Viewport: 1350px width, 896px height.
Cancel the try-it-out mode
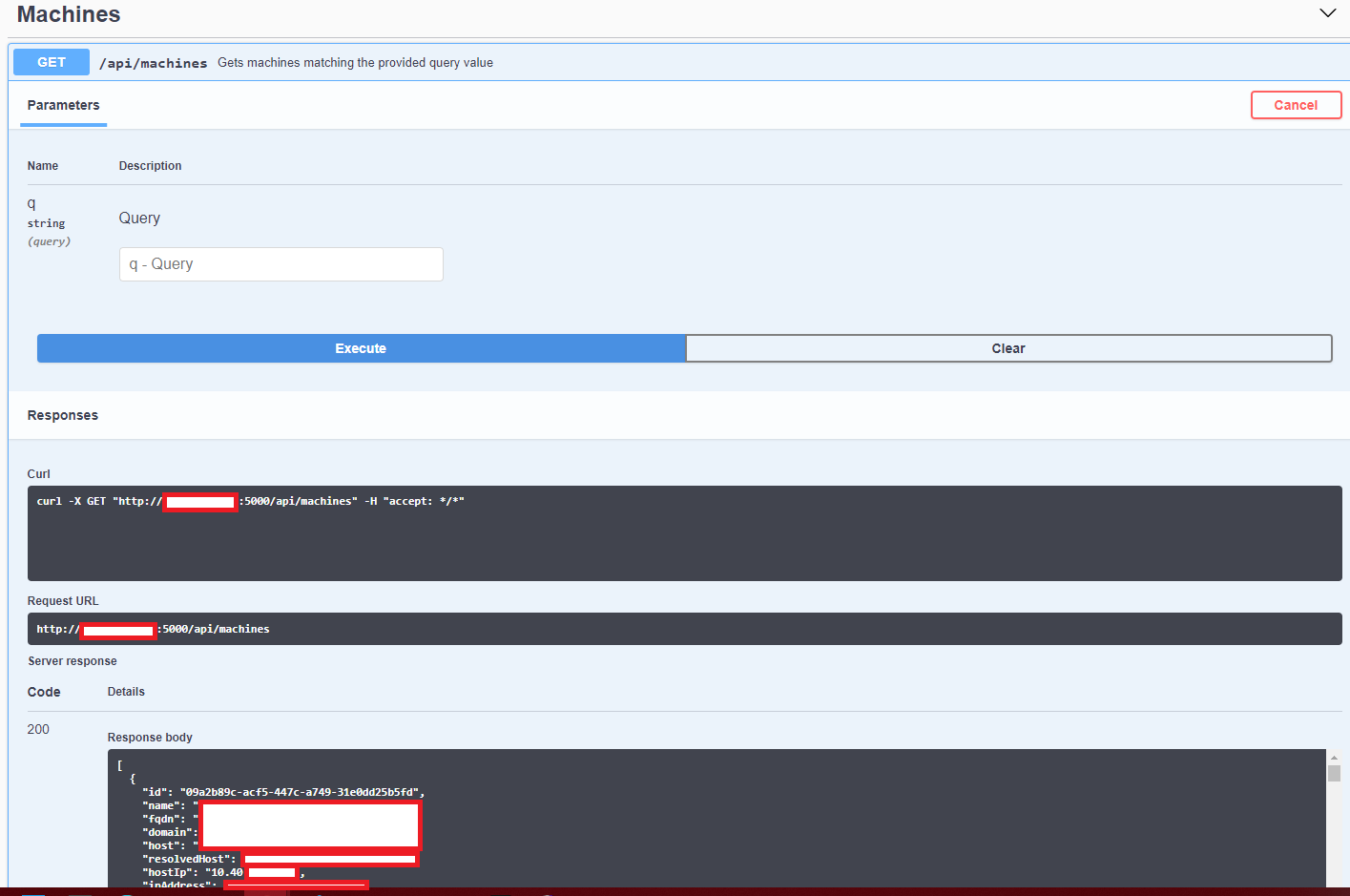tap(1296, 105)
